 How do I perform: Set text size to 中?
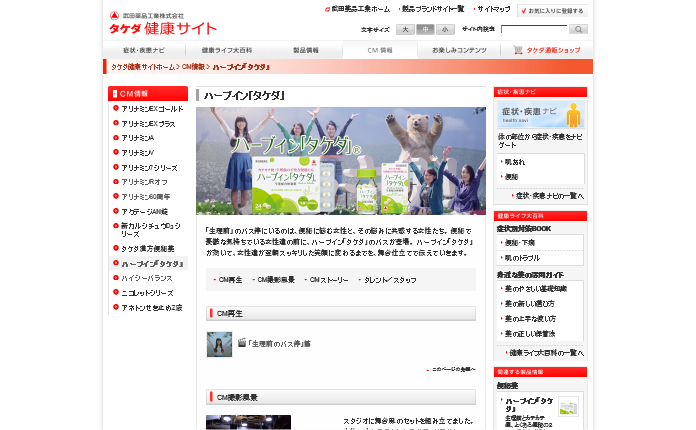tap(425, 30)
